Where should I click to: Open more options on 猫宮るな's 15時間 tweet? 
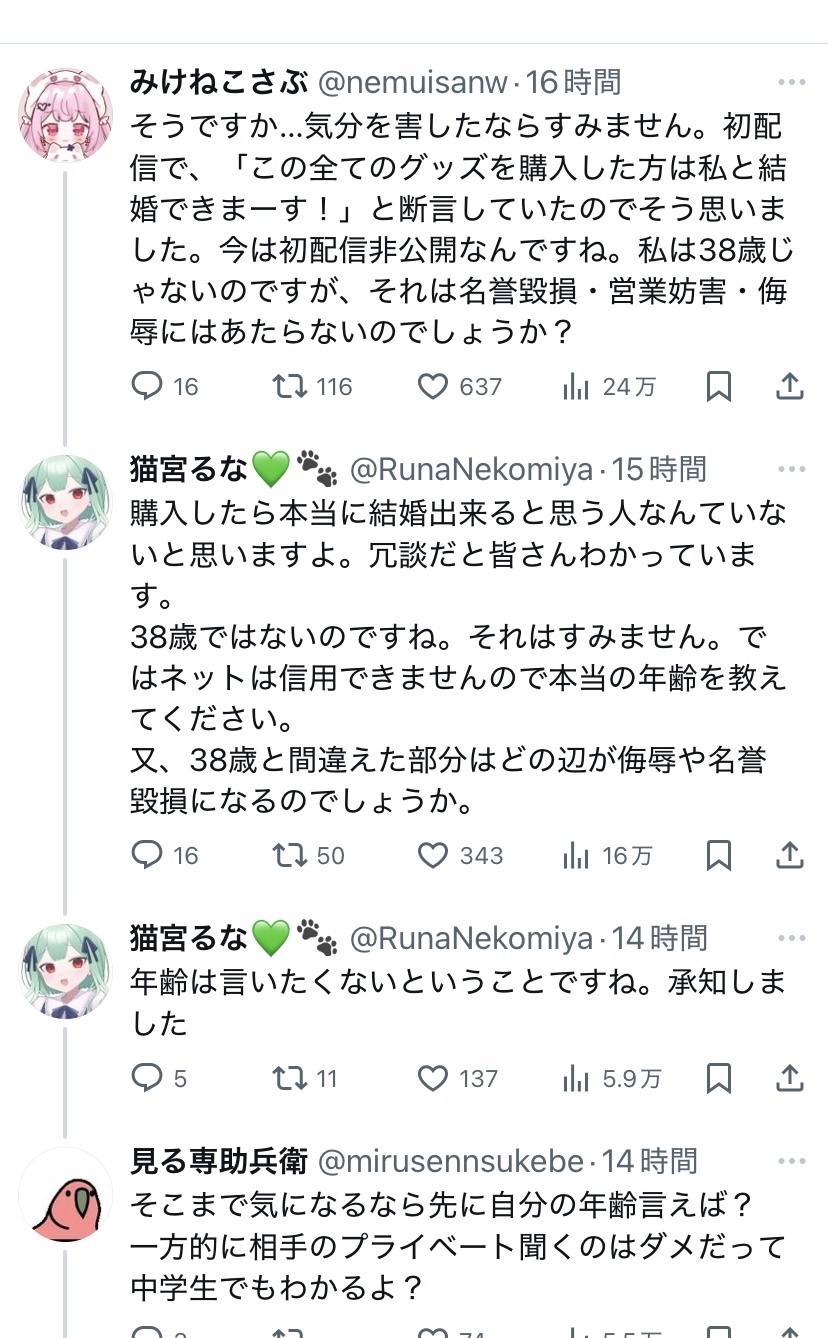791,469
